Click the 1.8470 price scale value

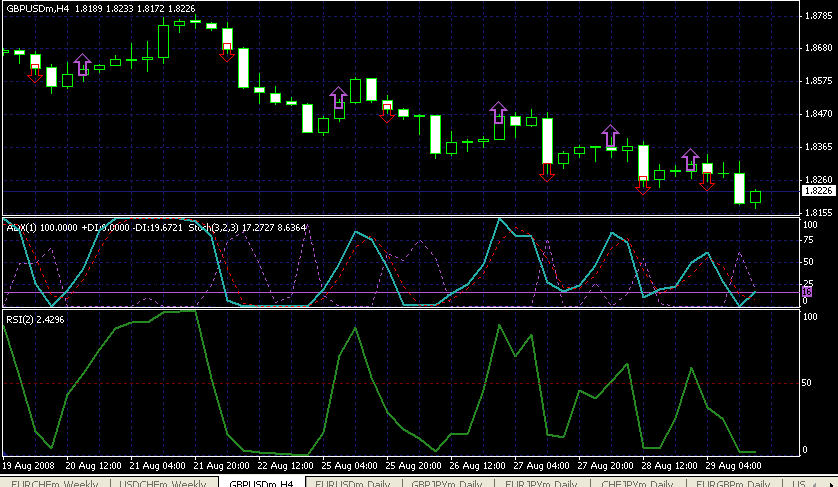[x=818, y=114]
